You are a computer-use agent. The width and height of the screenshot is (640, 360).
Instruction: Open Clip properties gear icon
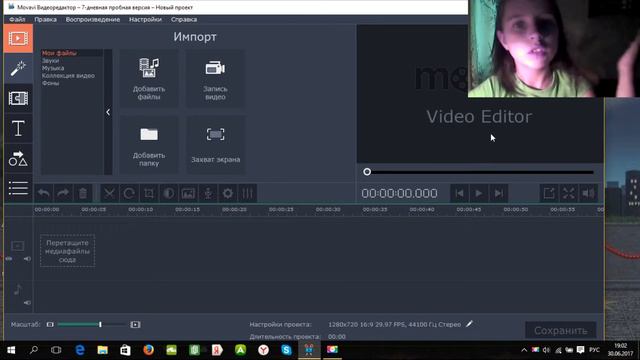pos(228,193)
